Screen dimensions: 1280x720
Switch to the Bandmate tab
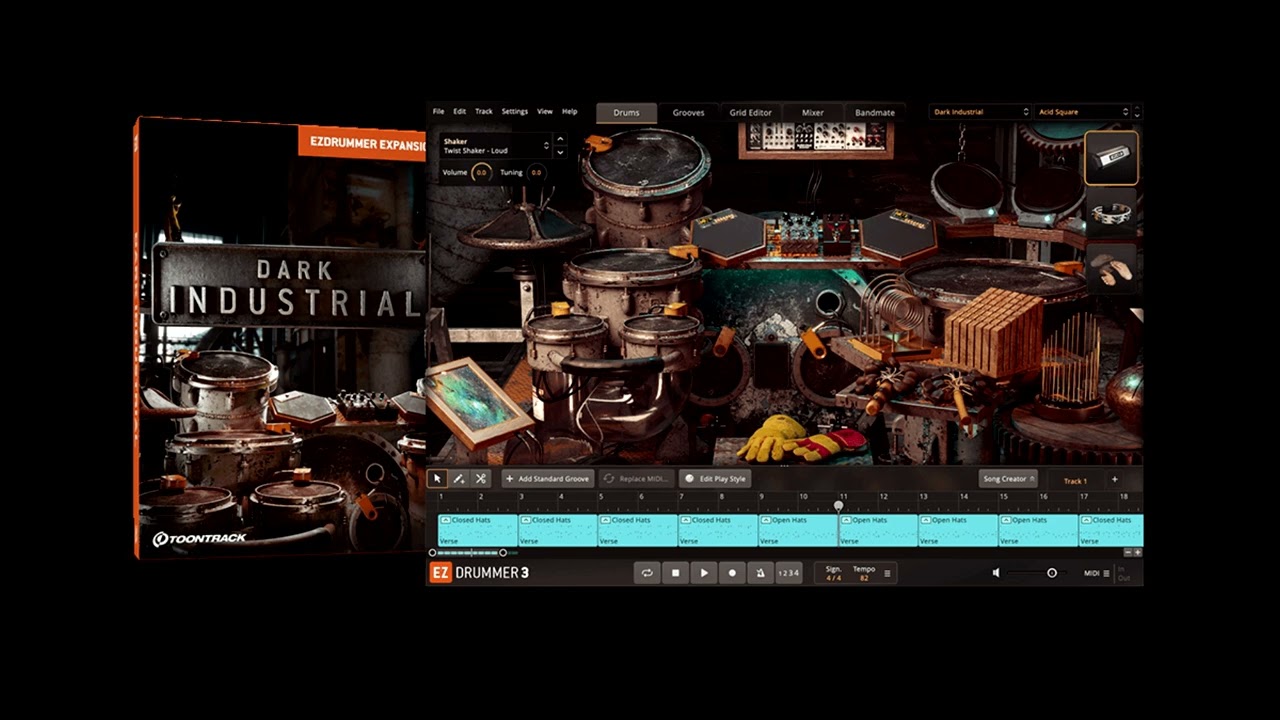coord(875,113)
